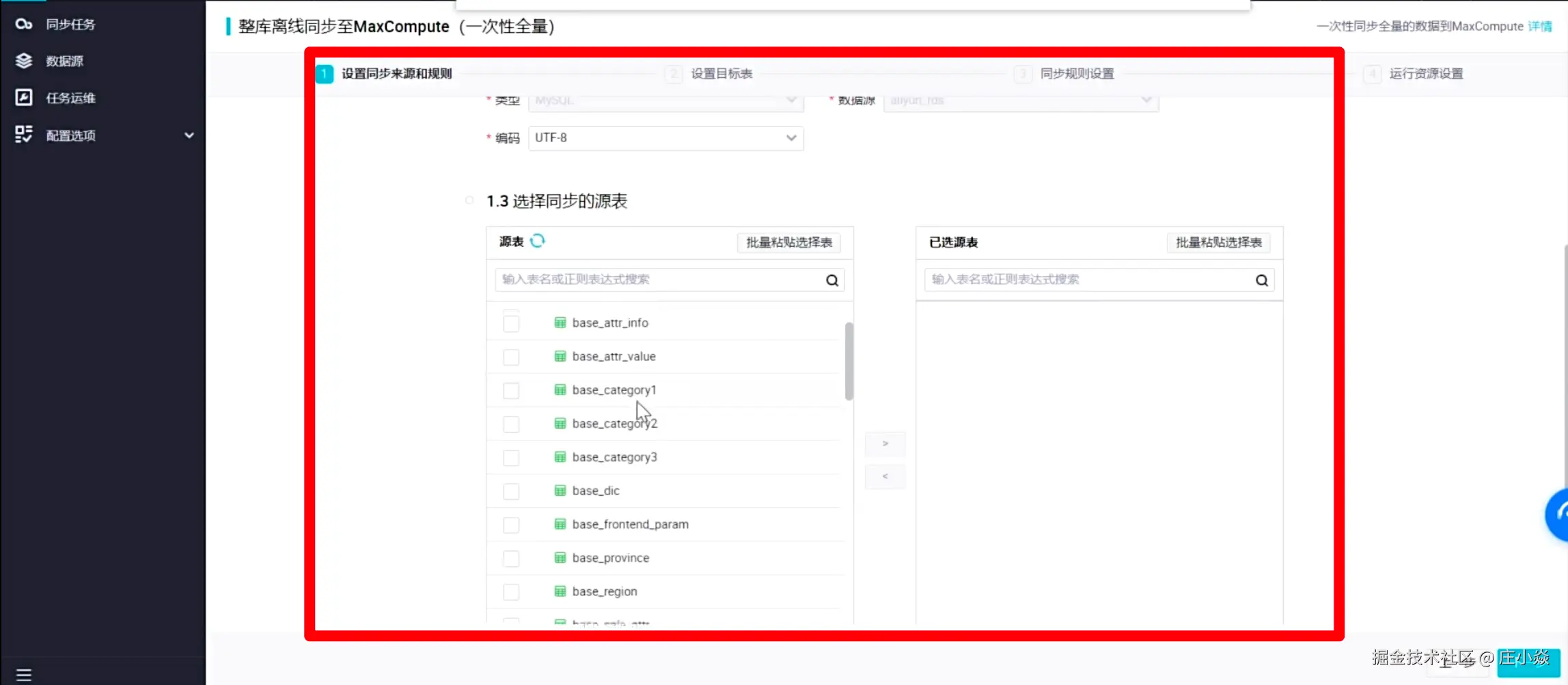Click the base_category1 table name
This screenshot has height=685, width=1568.
click(614, 390)
